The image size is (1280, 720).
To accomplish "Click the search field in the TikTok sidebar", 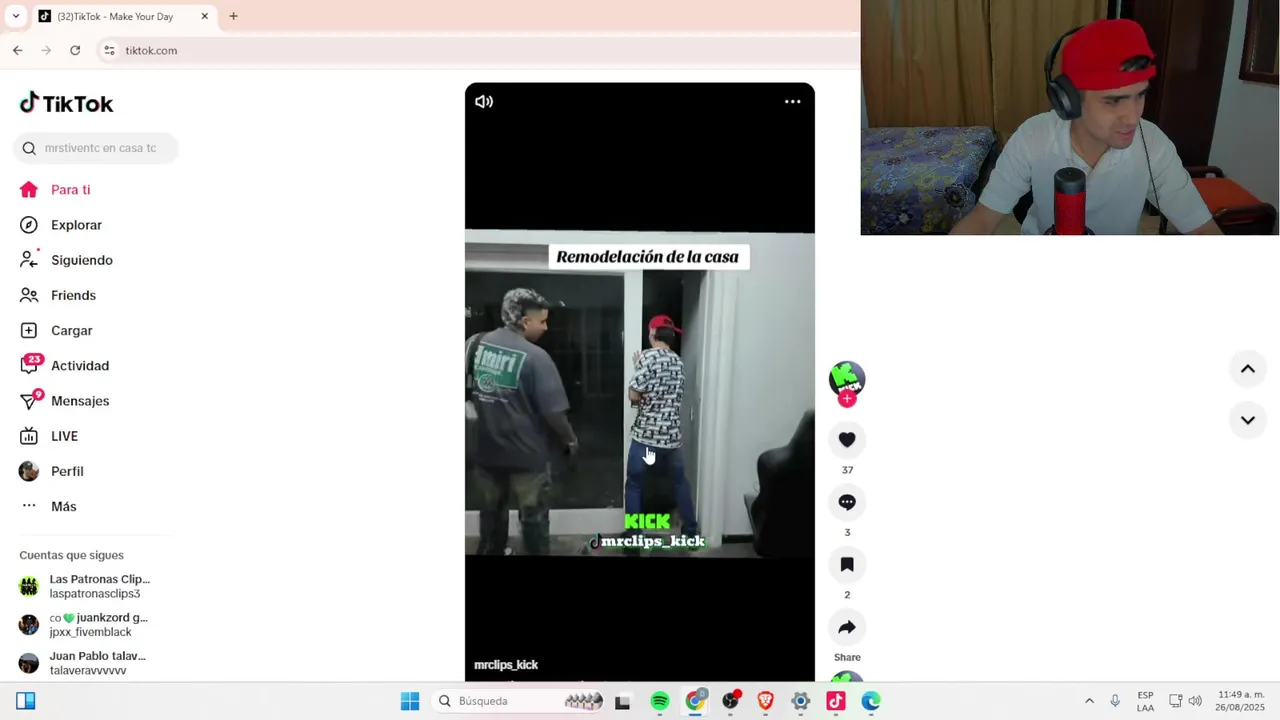I will (x=96, y=148).
